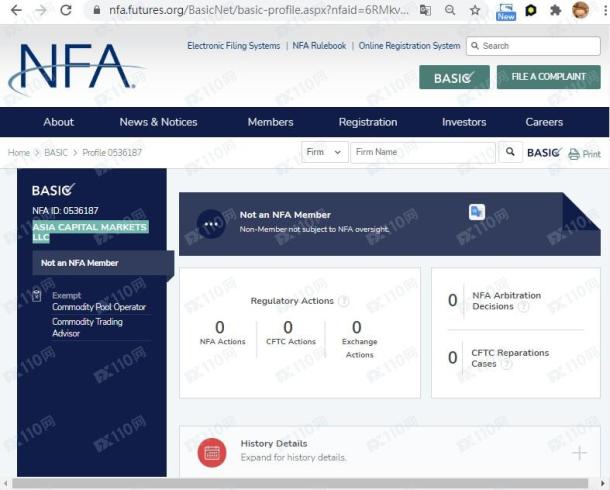Click the 'CFTC Reparations Cases' label
Screen dimensions: 610x490
pos(510,358)
